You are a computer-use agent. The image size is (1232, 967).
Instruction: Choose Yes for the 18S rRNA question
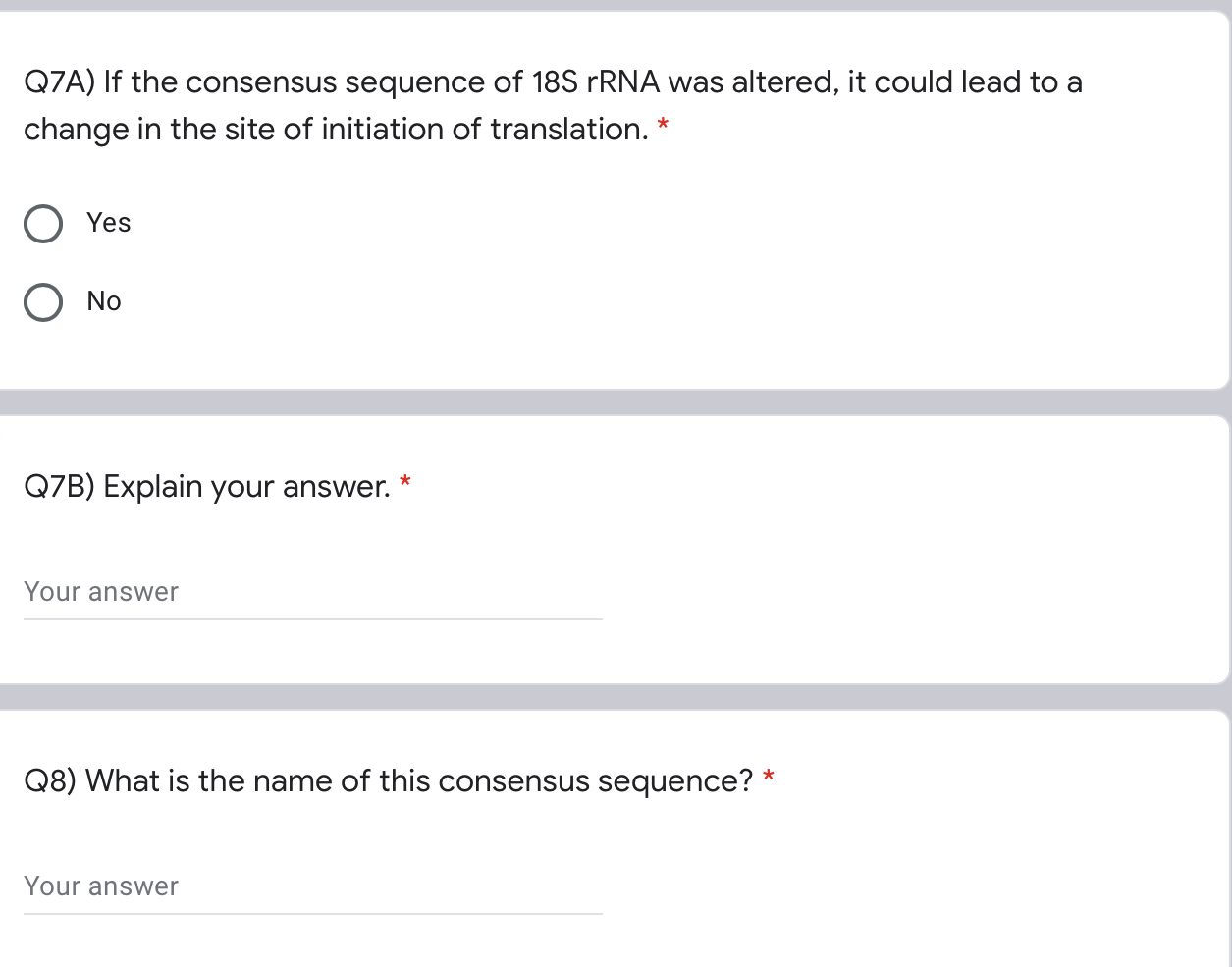coord(43,223)
